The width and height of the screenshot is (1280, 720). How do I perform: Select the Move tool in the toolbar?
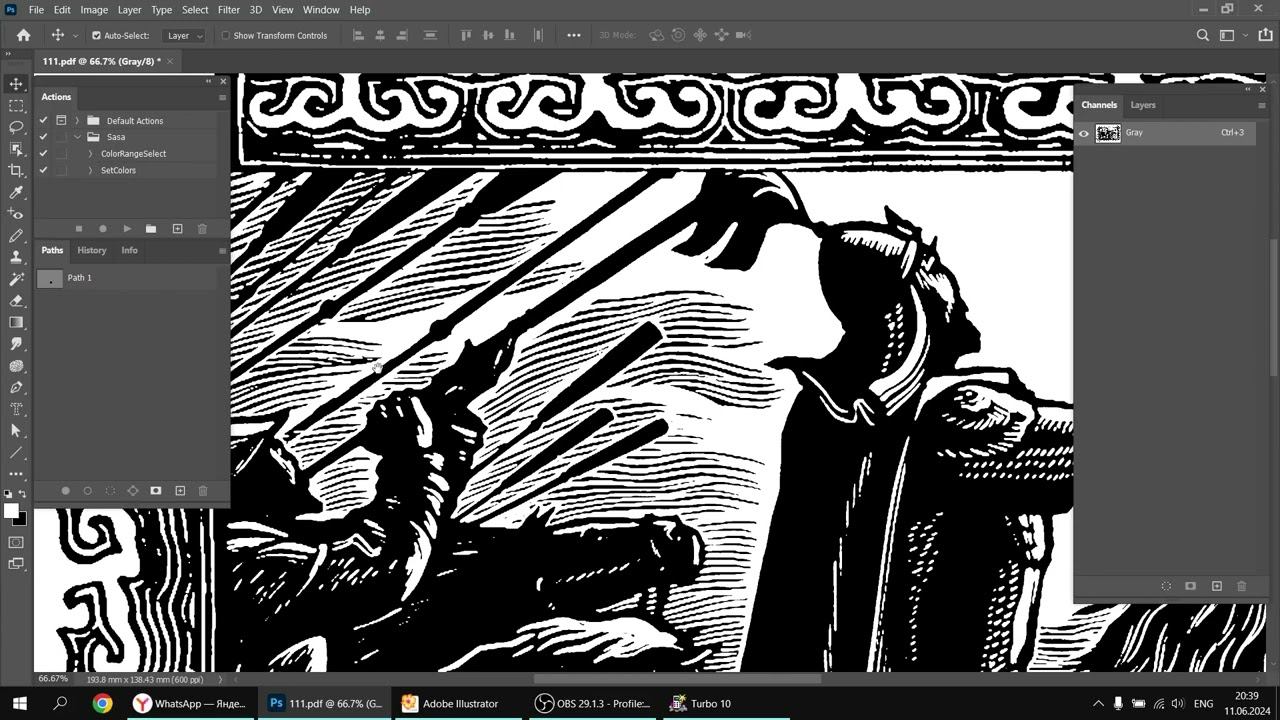click(16, 84)
